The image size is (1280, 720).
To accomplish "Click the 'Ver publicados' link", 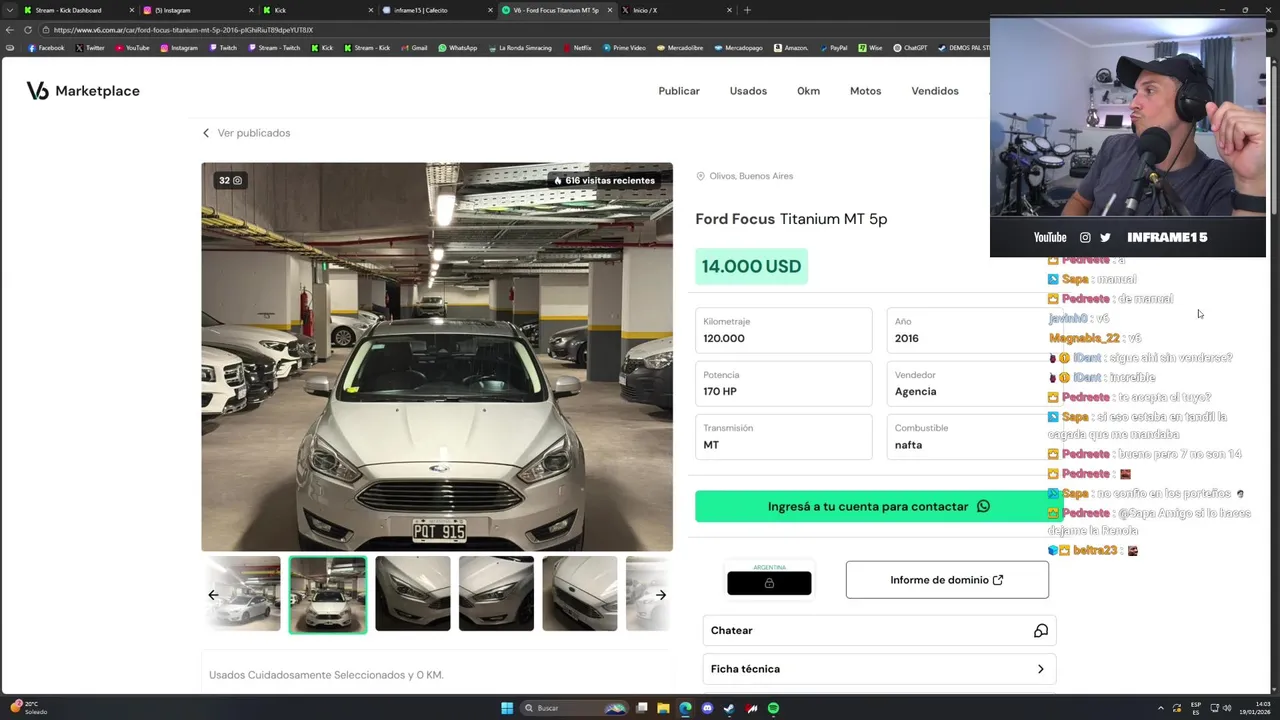I will point(254,133).
